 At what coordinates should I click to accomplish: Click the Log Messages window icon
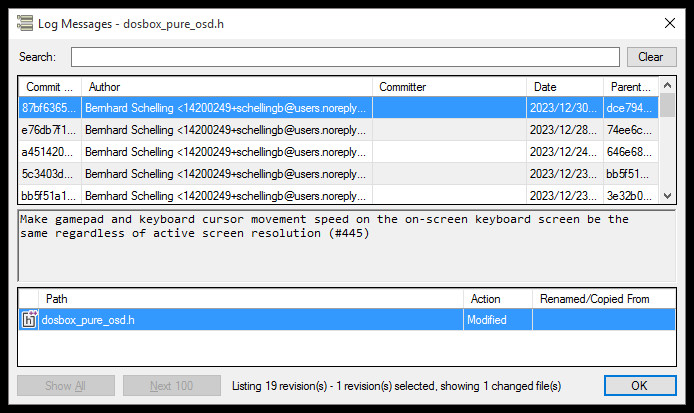pyautogui.click(x=25, y=23)
